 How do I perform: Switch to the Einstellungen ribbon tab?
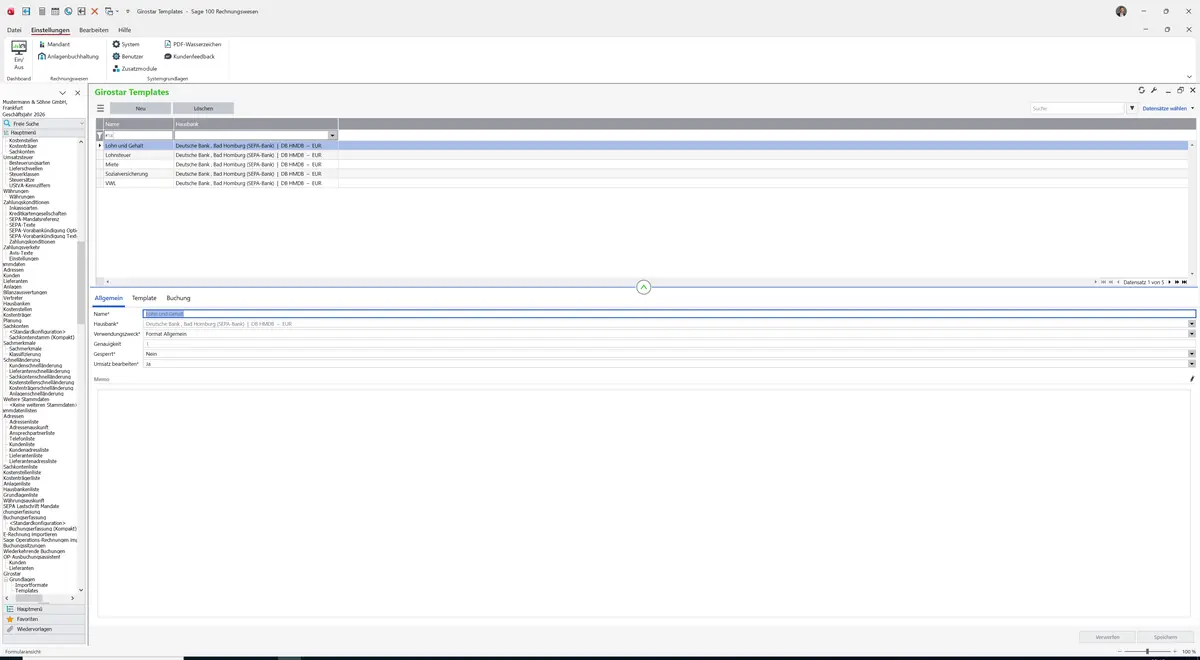pos(50,30)
